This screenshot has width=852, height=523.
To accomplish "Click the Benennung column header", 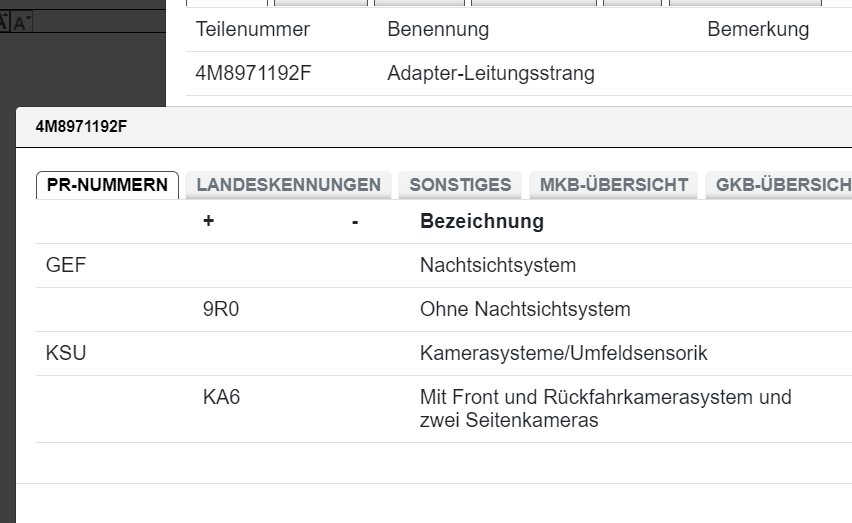I will pyautogui.click(x=438, y=30).
